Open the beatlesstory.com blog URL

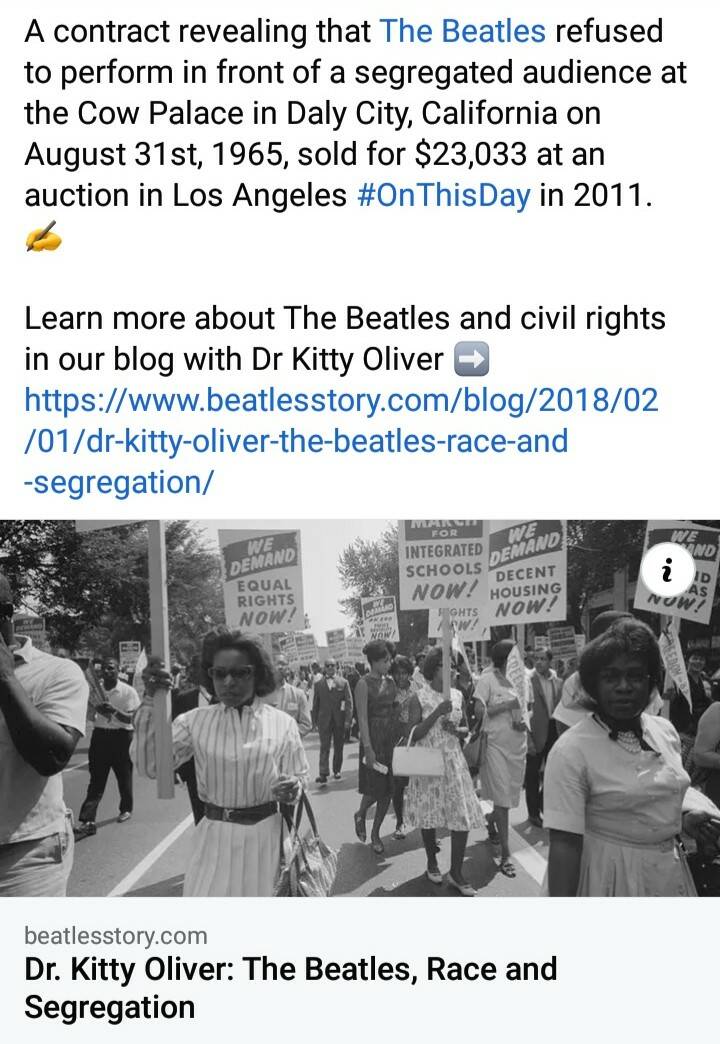tap(341, 441)
